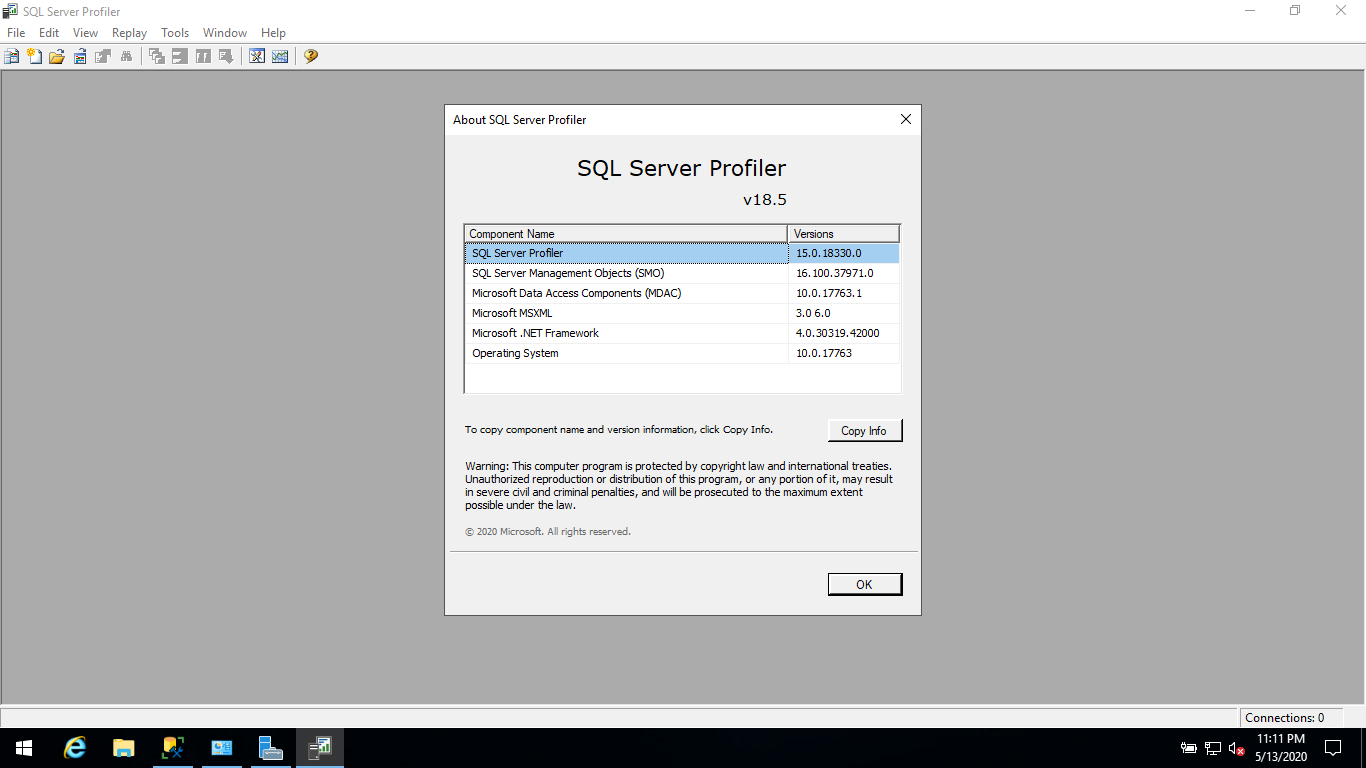Click the Component Name column header
The image size is (1366, 768).
pos(626,234)
